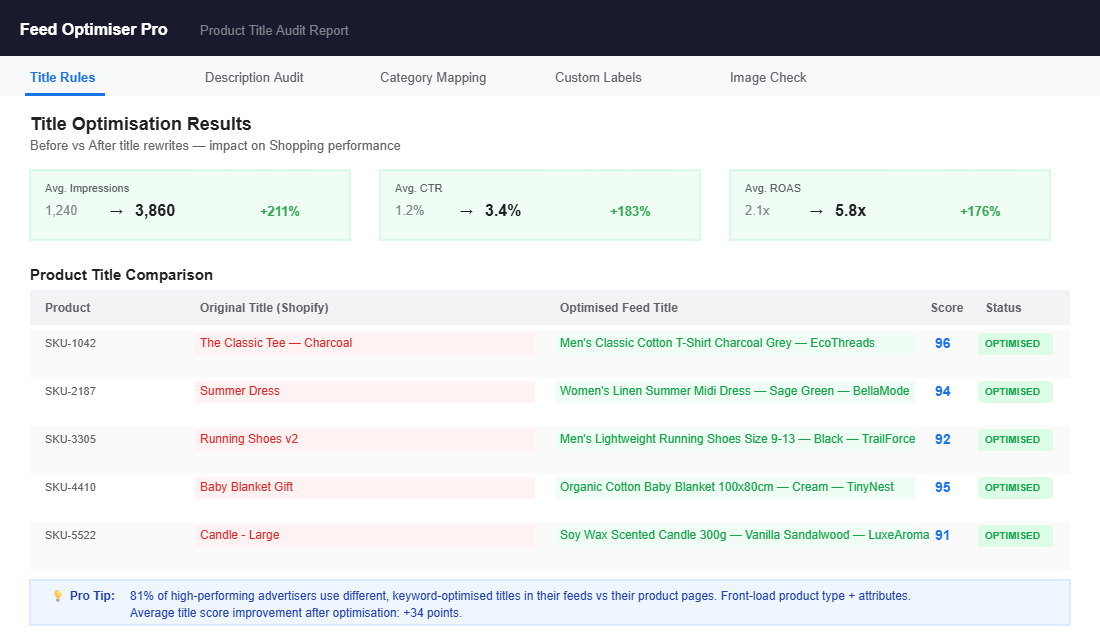Select the score 96 link for SKU-1042
1100x640 pixels.
(942, 343)
